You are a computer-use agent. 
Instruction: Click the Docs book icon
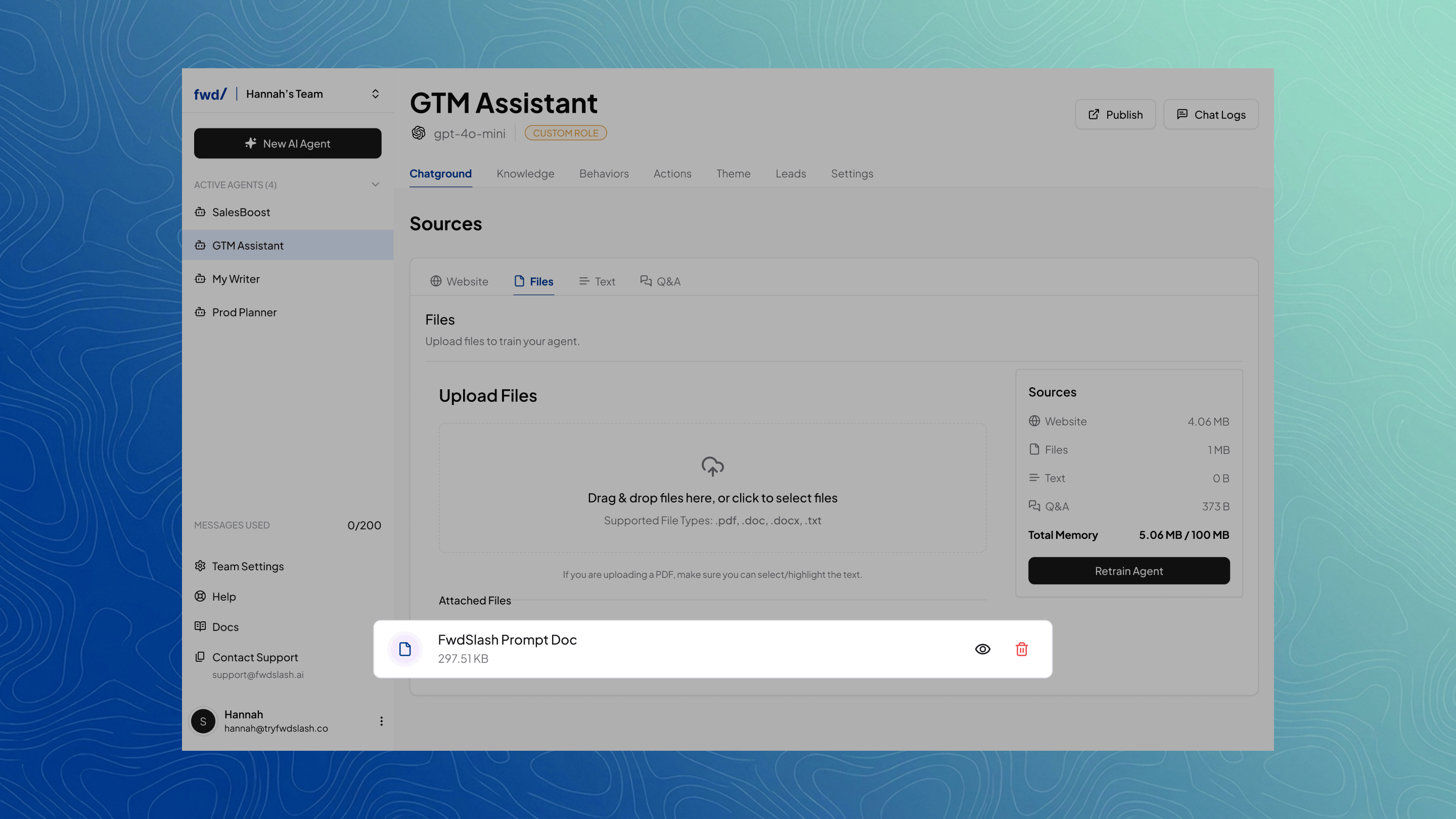(200, 626)
